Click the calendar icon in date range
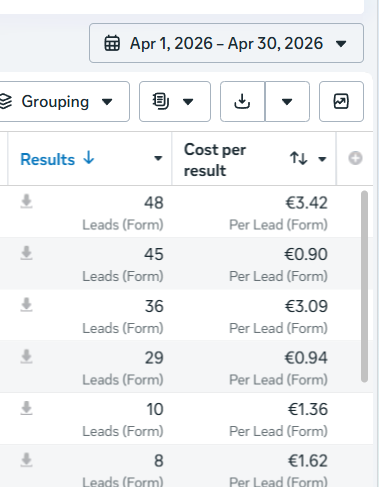 click(112, 43)
